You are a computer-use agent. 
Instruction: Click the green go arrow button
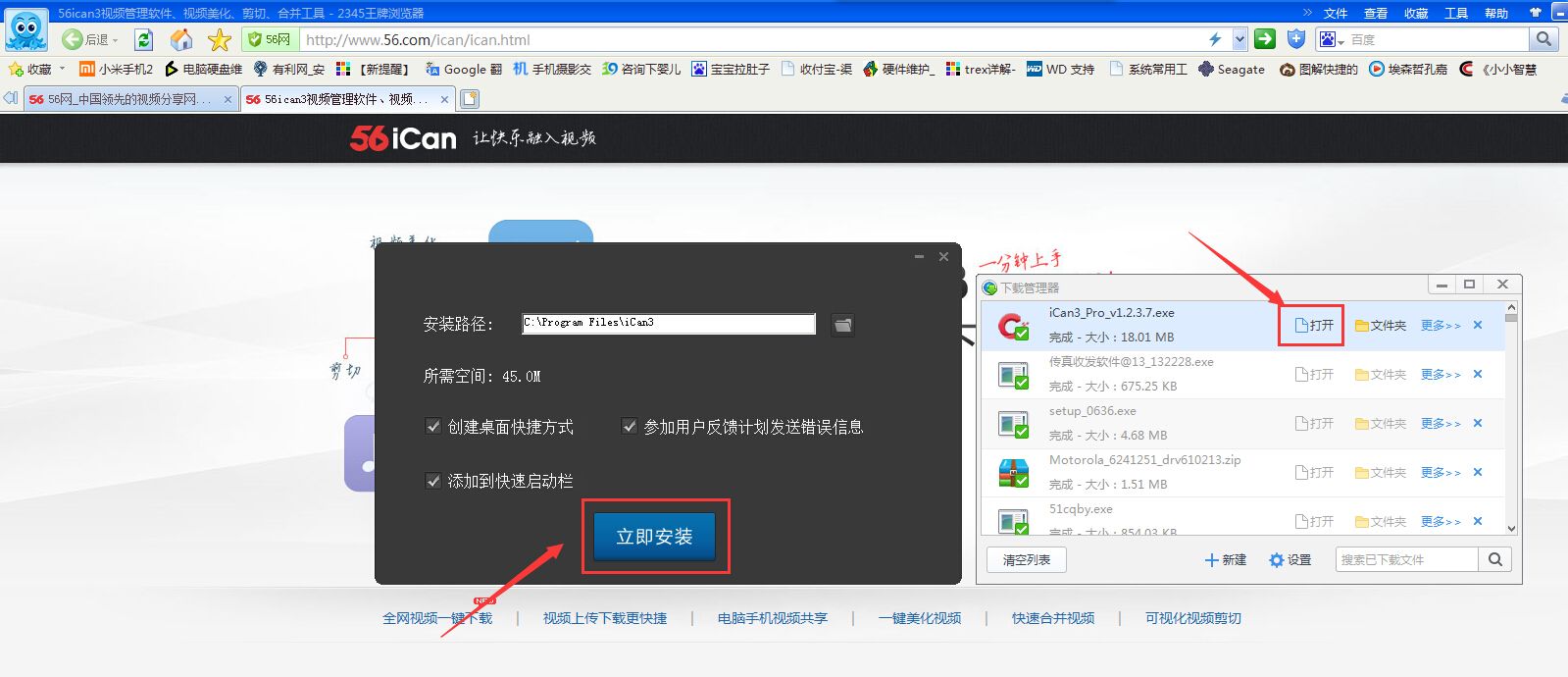1265,39
